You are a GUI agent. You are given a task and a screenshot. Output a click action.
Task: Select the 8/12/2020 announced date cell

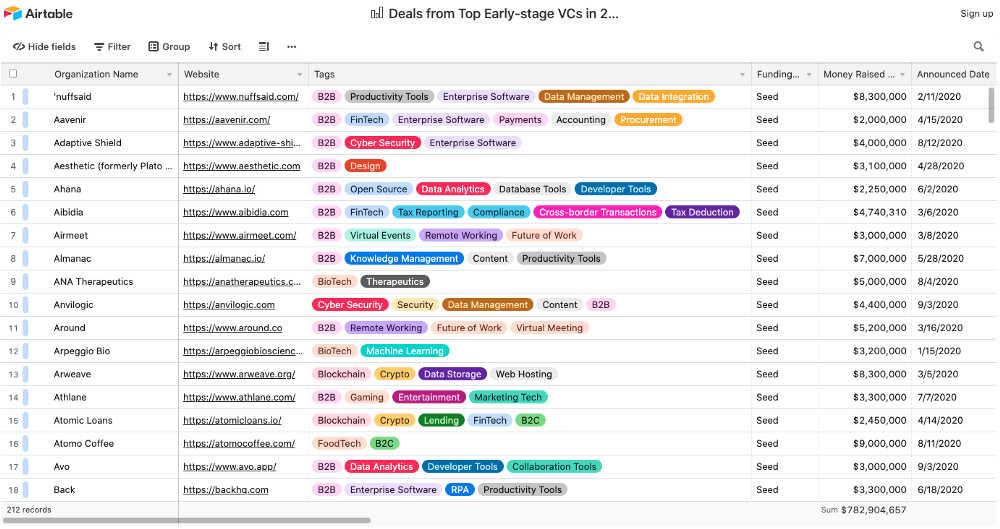click(x=953, y=143)
